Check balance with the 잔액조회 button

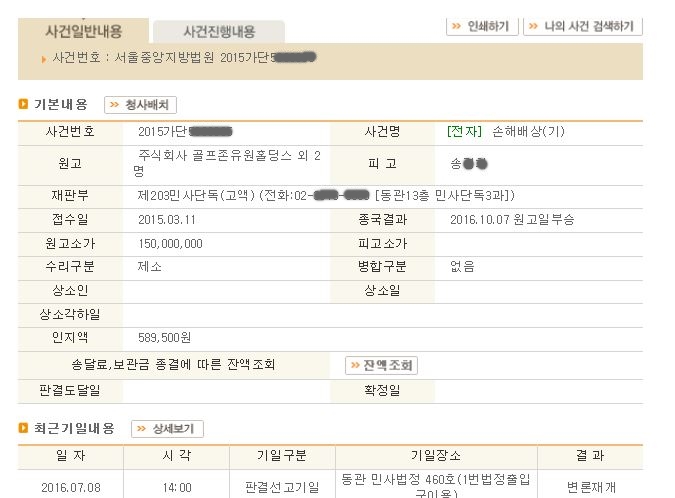click(x=381, y=365)
